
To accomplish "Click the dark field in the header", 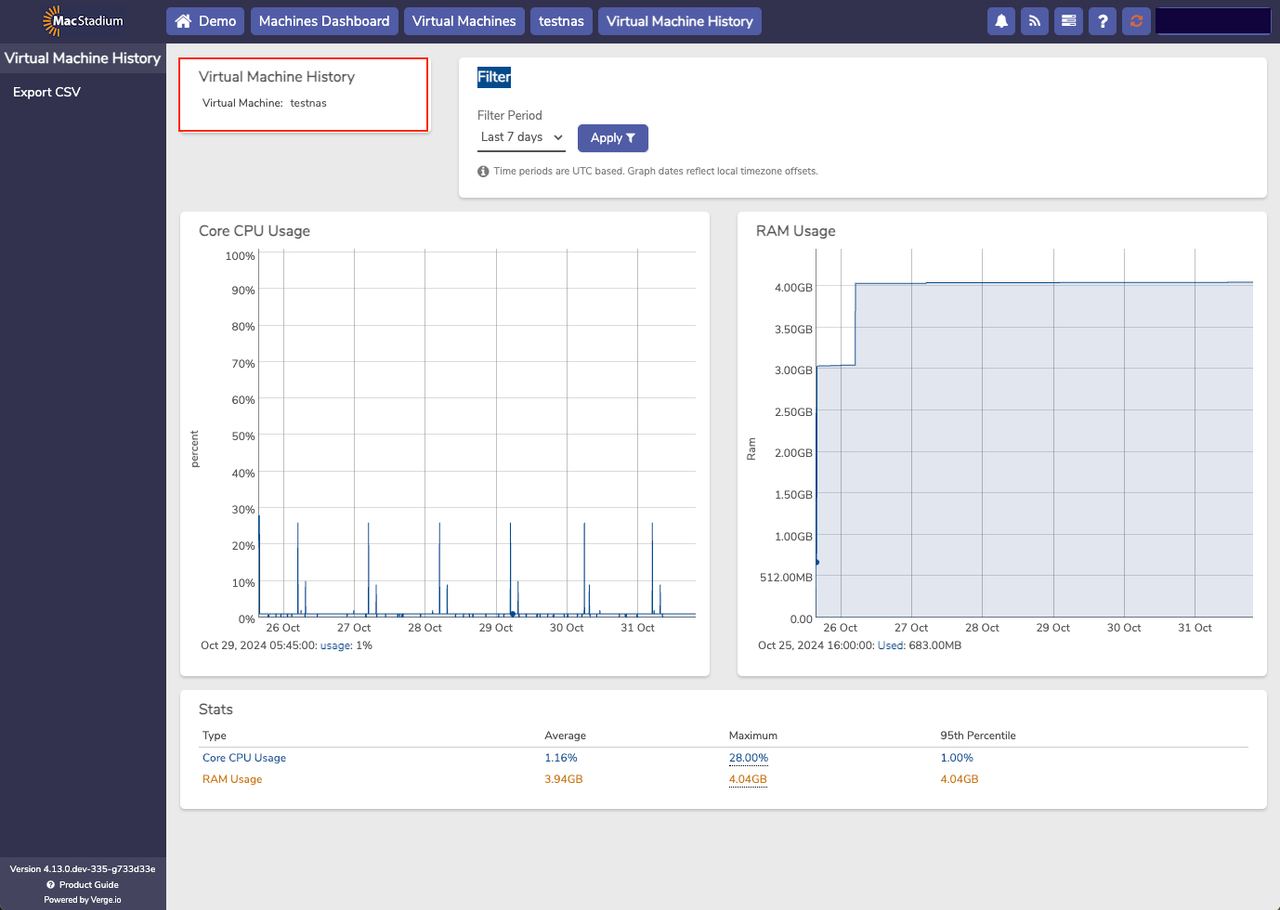I will [x=1213, y=21].
